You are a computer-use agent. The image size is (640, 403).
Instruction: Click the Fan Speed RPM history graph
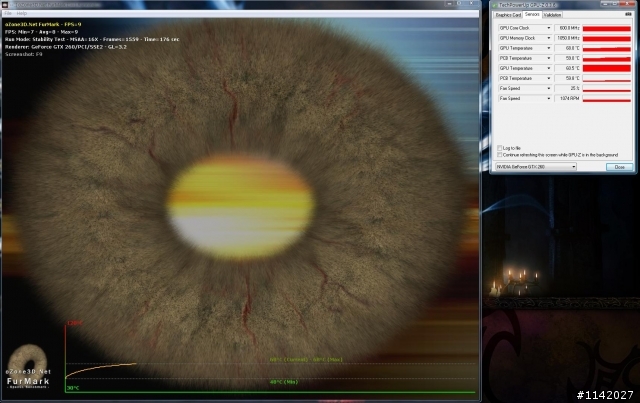(607, 98)
